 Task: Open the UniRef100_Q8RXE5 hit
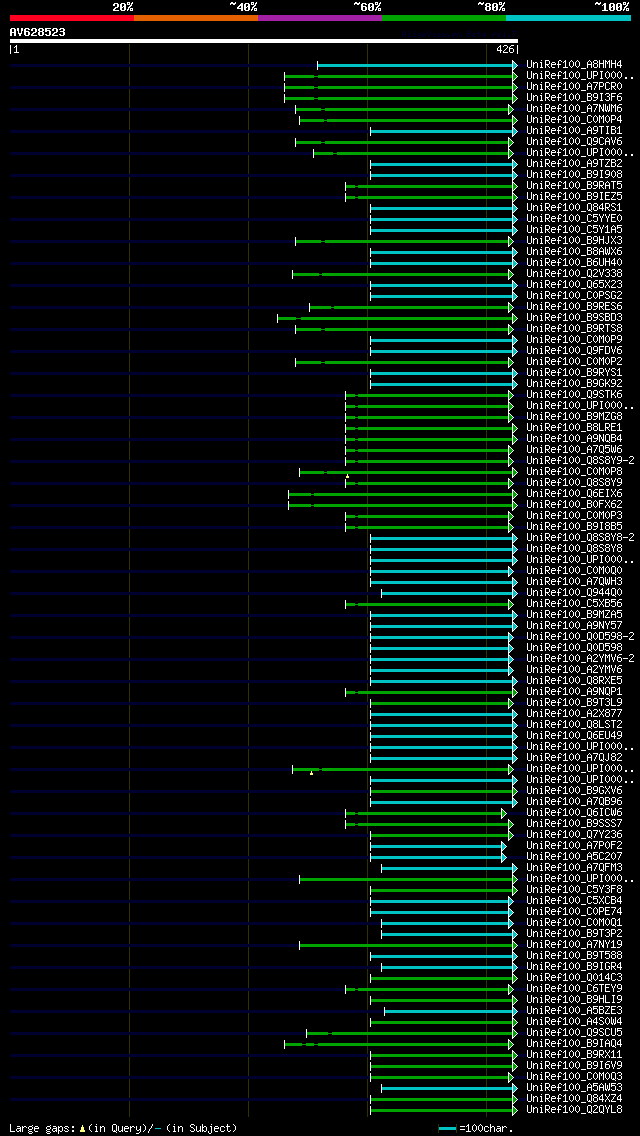574,681
